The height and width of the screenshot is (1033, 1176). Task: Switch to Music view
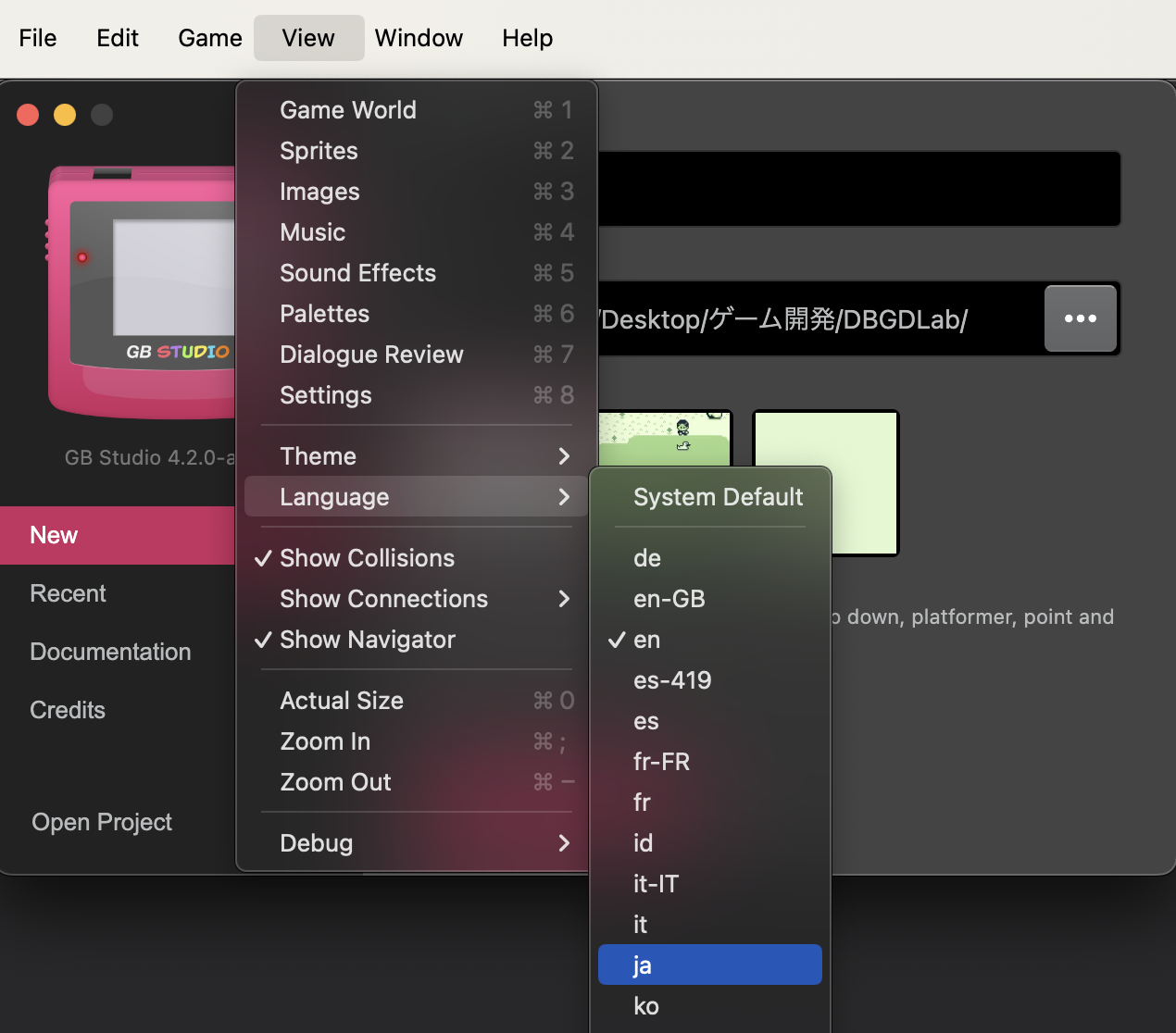click(x=417, y=232)
